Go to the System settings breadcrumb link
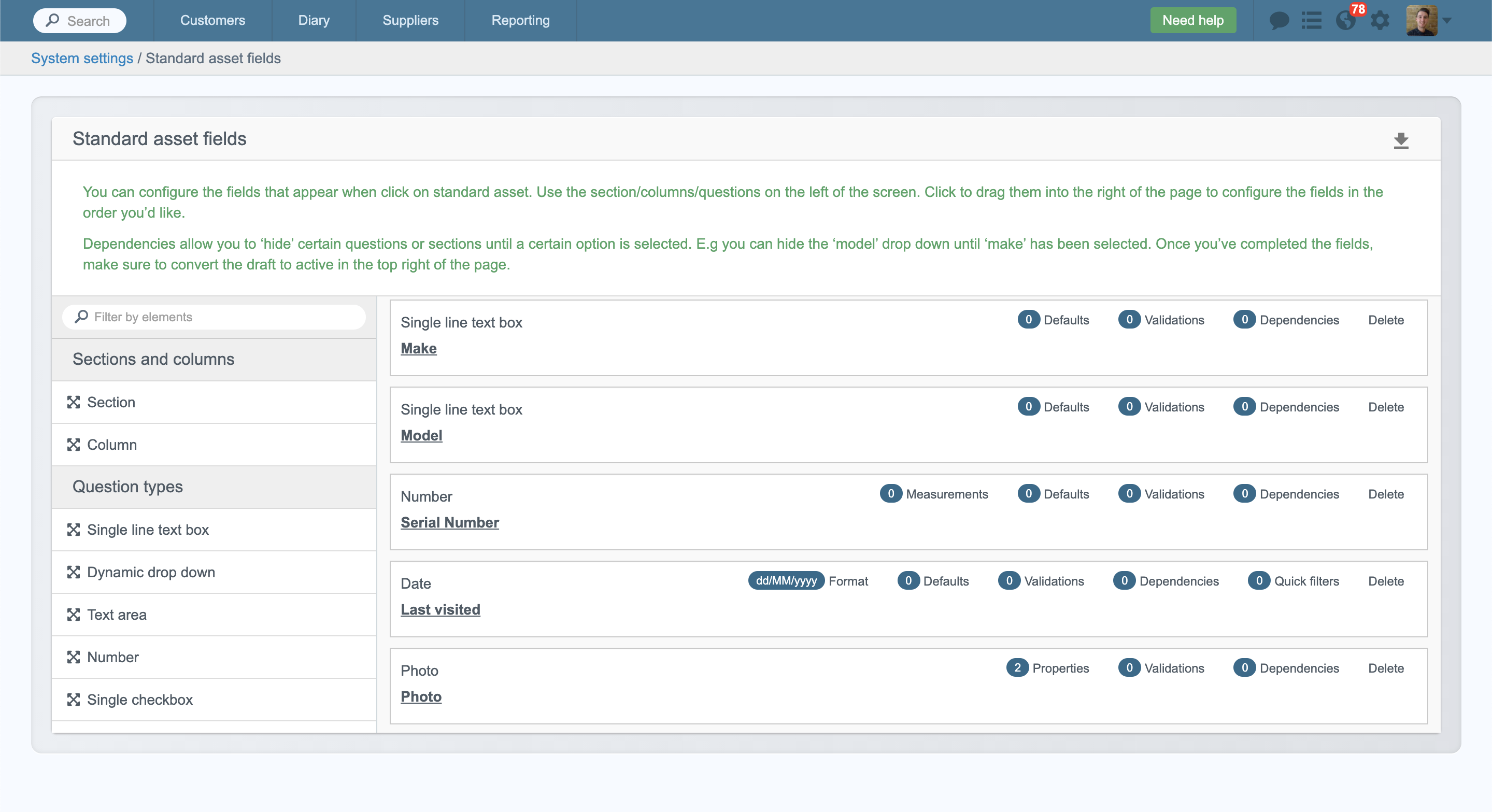The height and width of the screenshot is (812, 1492). tap(82, 58)
